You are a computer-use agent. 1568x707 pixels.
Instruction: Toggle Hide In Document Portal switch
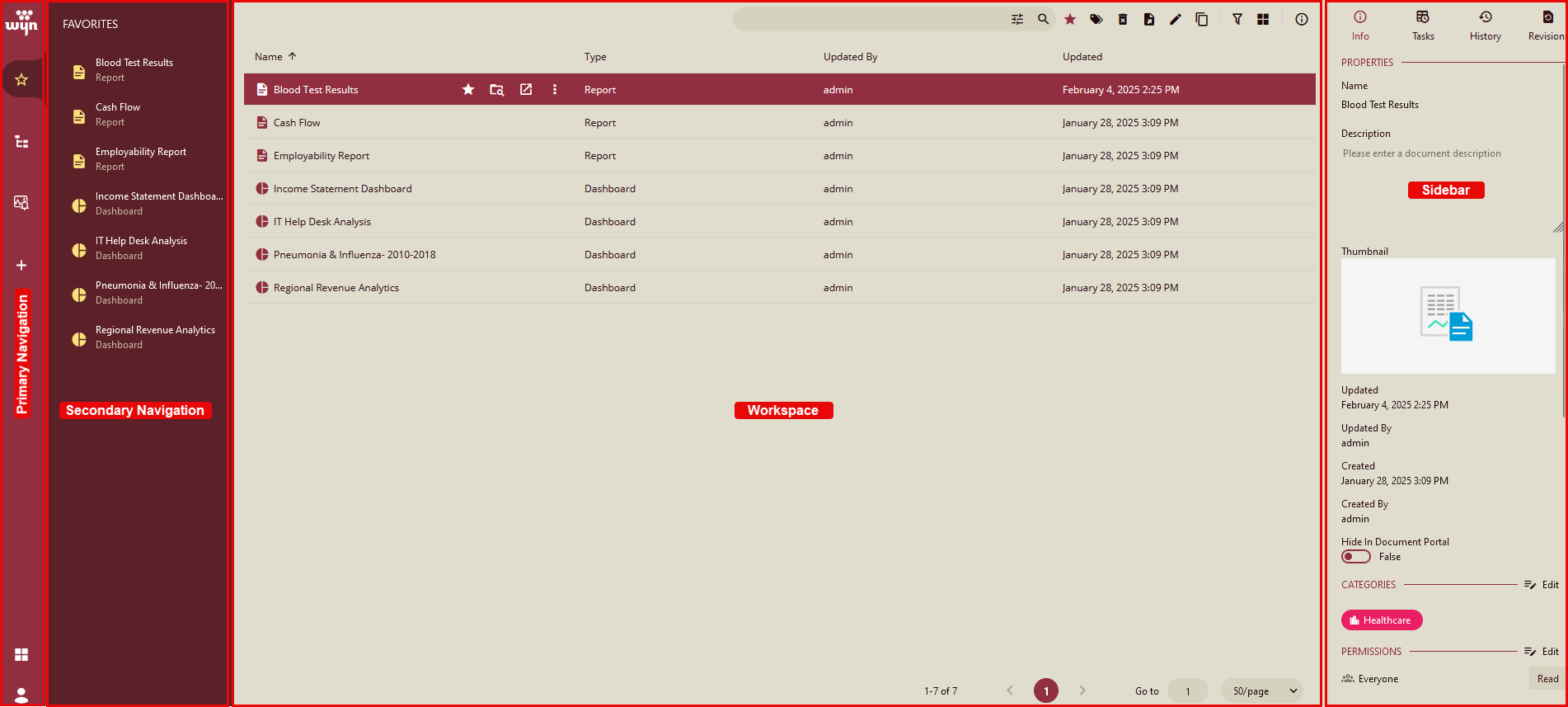click(1355, 557)
